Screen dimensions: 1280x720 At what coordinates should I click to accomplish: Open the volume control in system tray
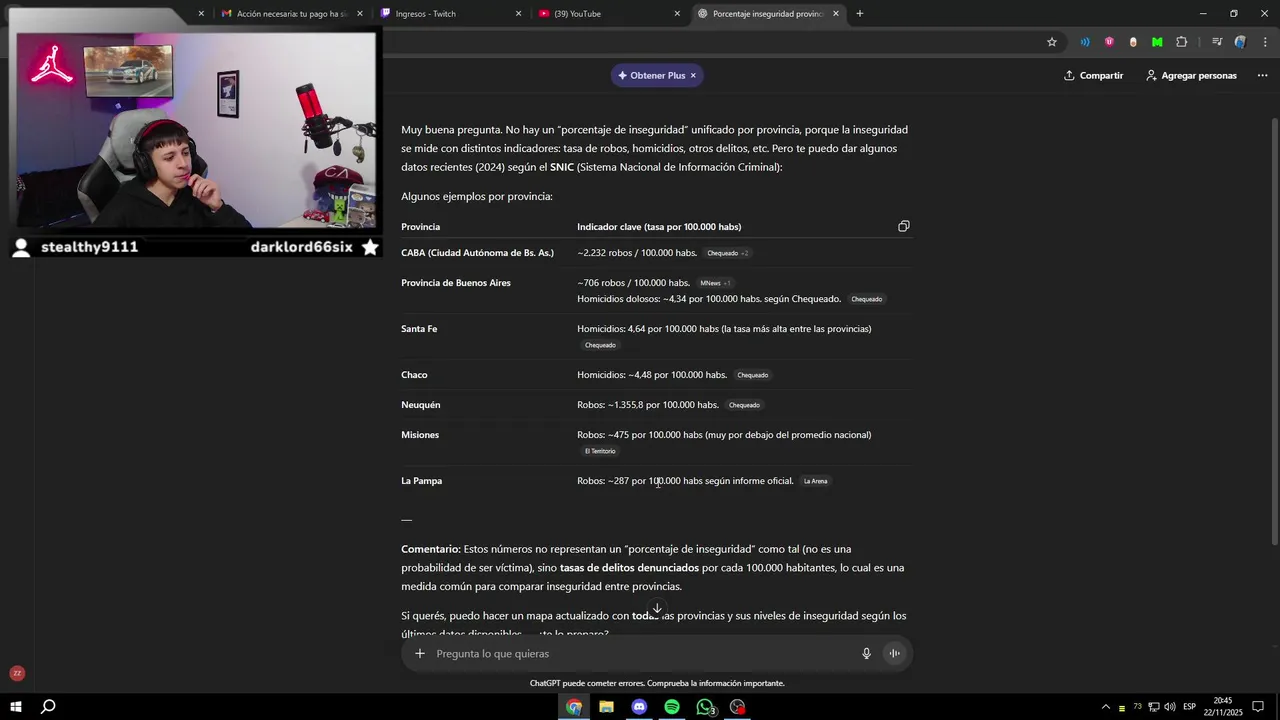[x=1169, y=707]
